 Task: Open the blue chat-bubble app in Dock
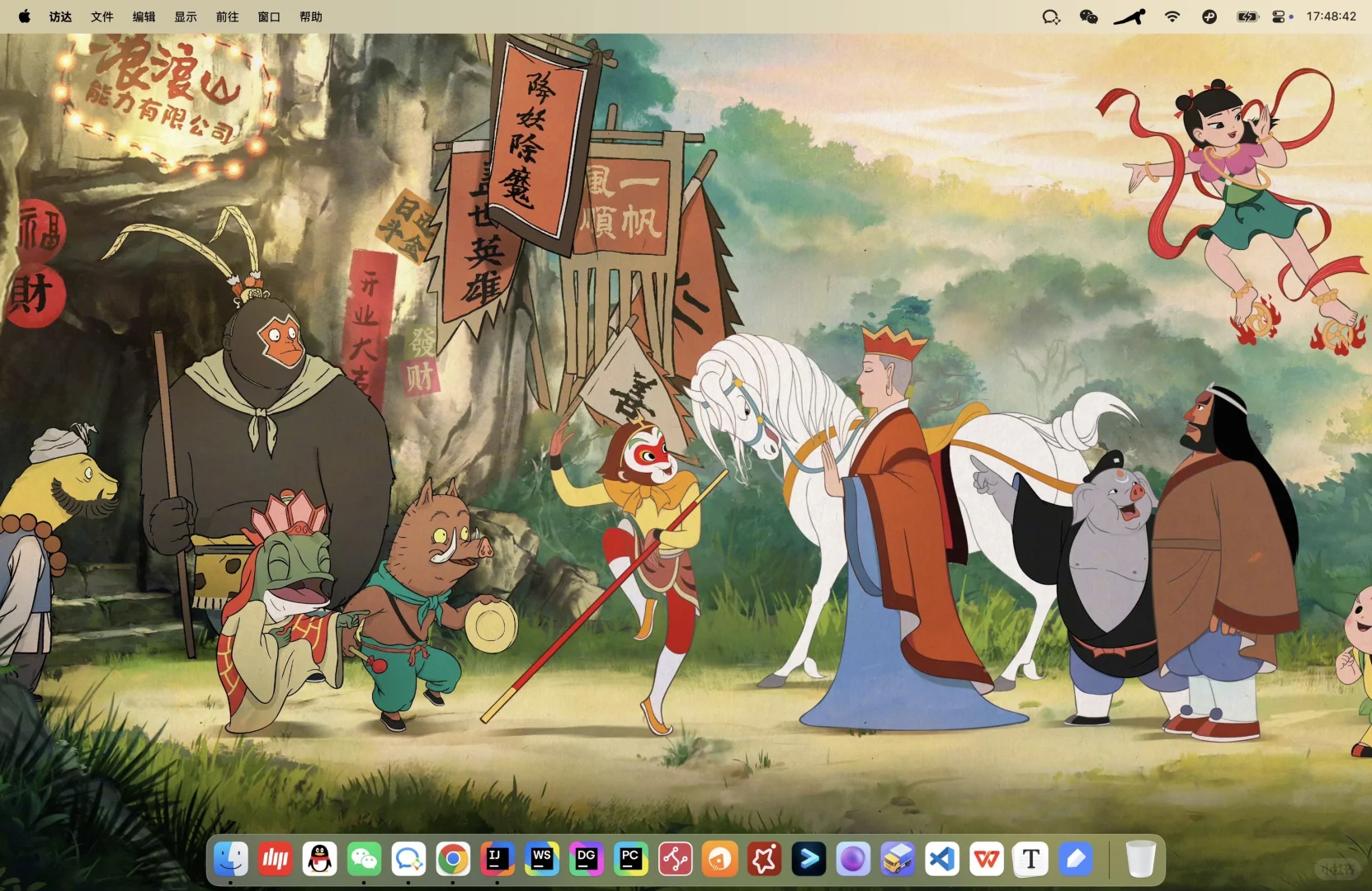tap(408, 860)
